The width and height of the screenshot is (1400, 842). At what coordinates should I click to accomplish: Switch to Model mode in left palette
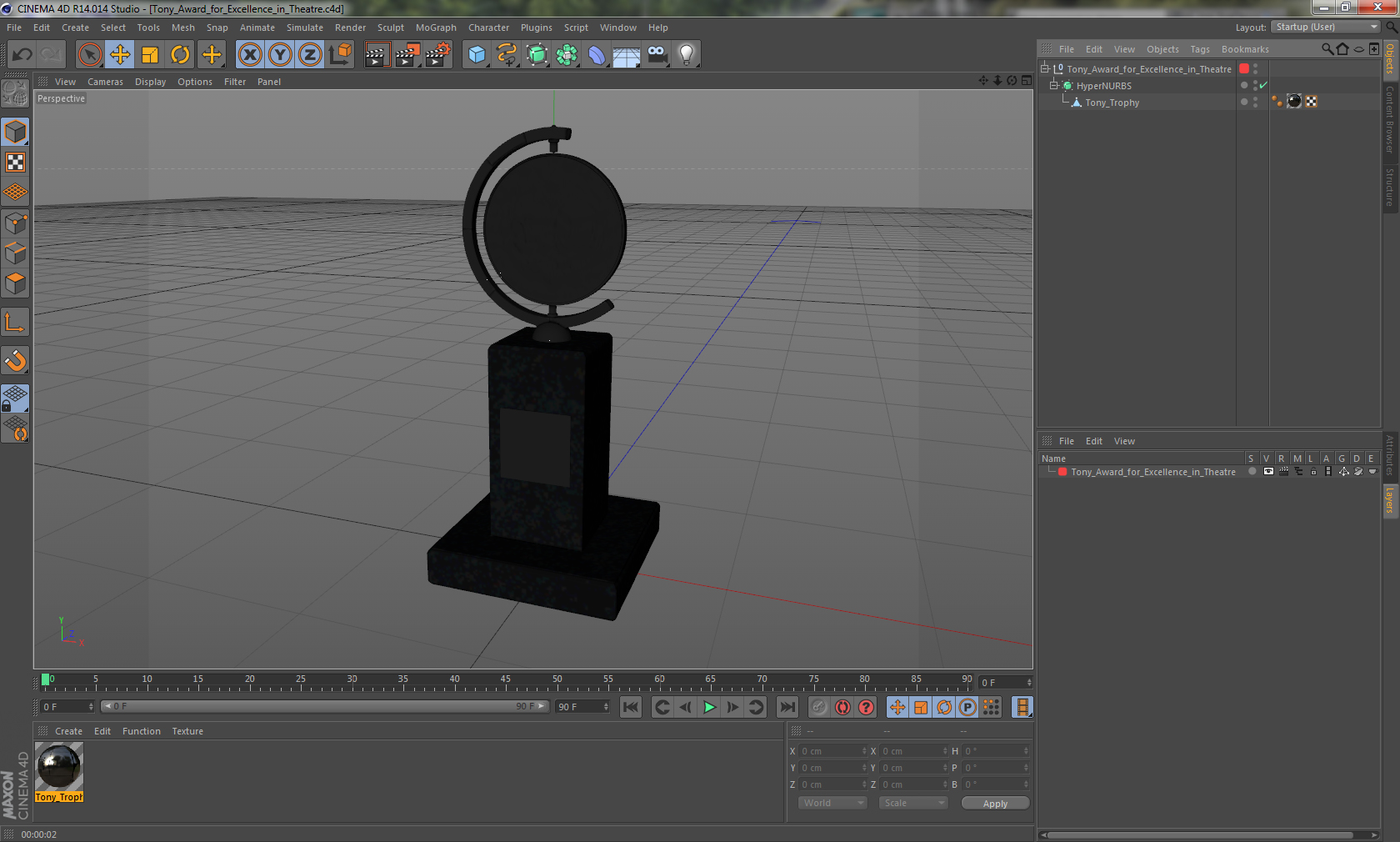click(16, 132)
